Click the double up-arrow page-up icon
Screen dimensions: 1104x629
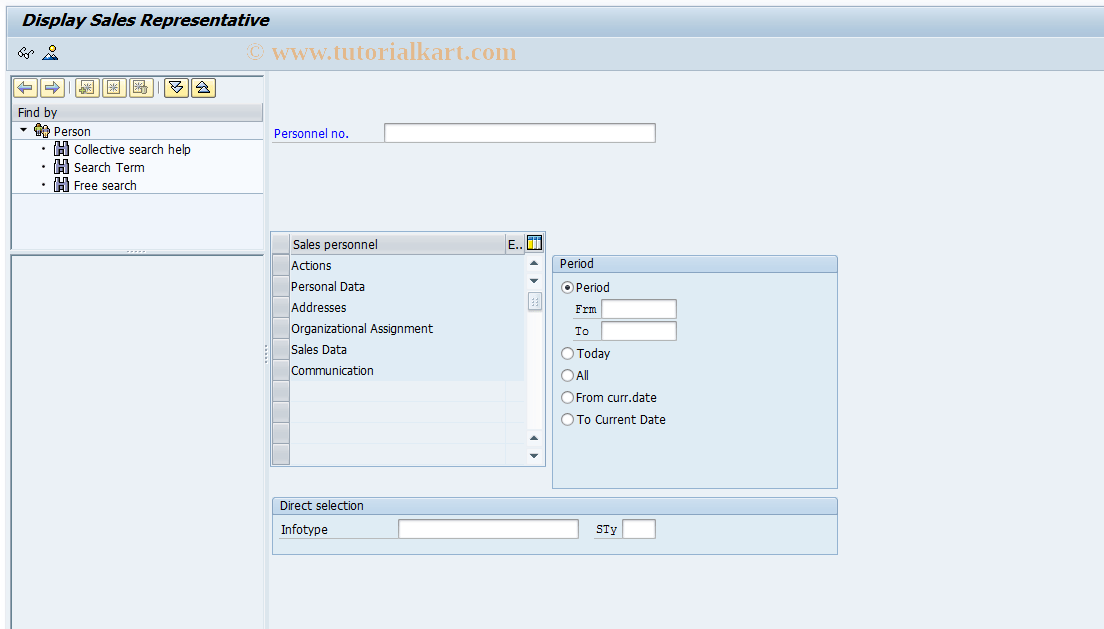pos(202,88)
